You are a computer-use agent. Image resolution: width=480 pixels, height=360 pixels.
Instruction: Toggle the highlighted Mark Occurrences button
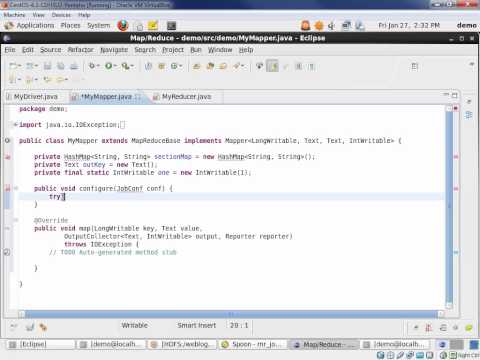coord(273,66)
